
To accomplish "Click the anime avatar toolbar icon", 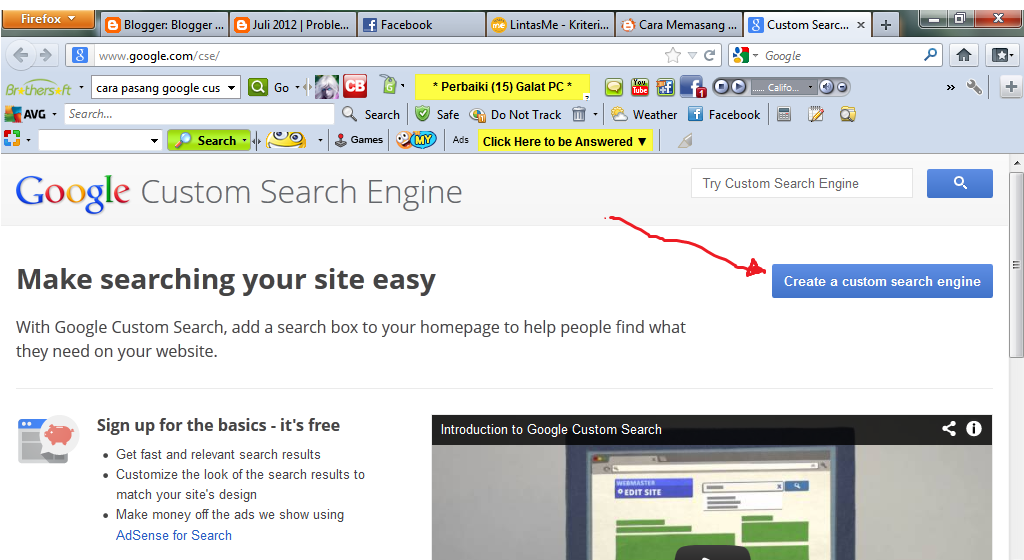I will coord(327,87).
